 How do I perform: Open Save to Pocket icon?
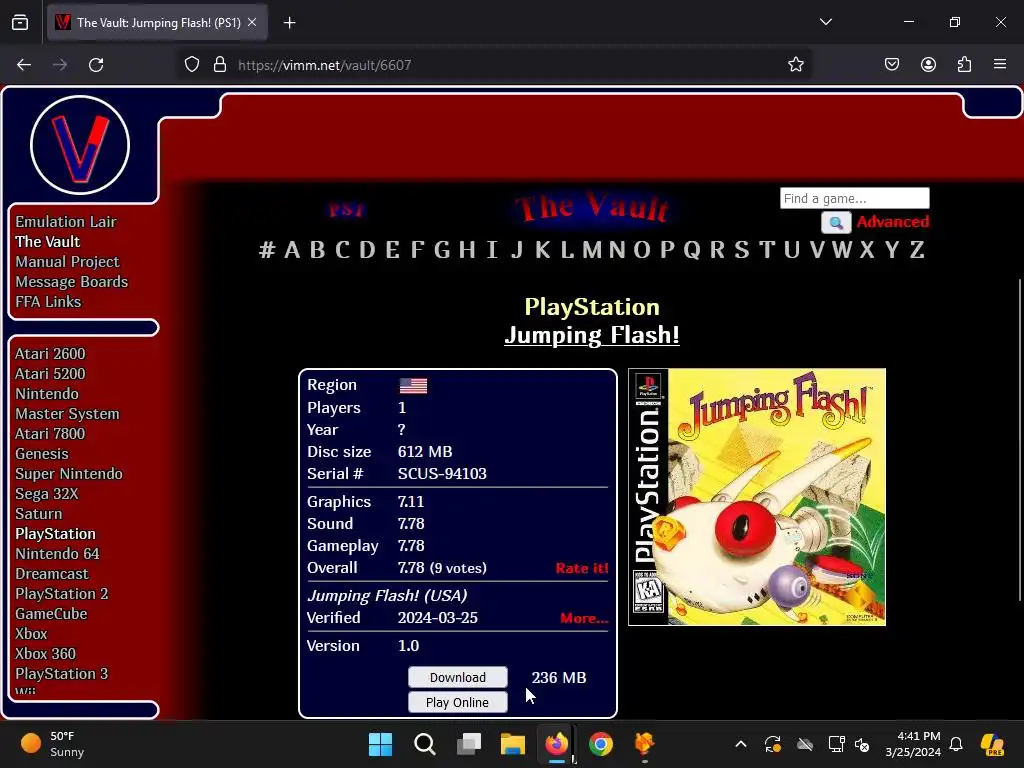tap(891, 65)
